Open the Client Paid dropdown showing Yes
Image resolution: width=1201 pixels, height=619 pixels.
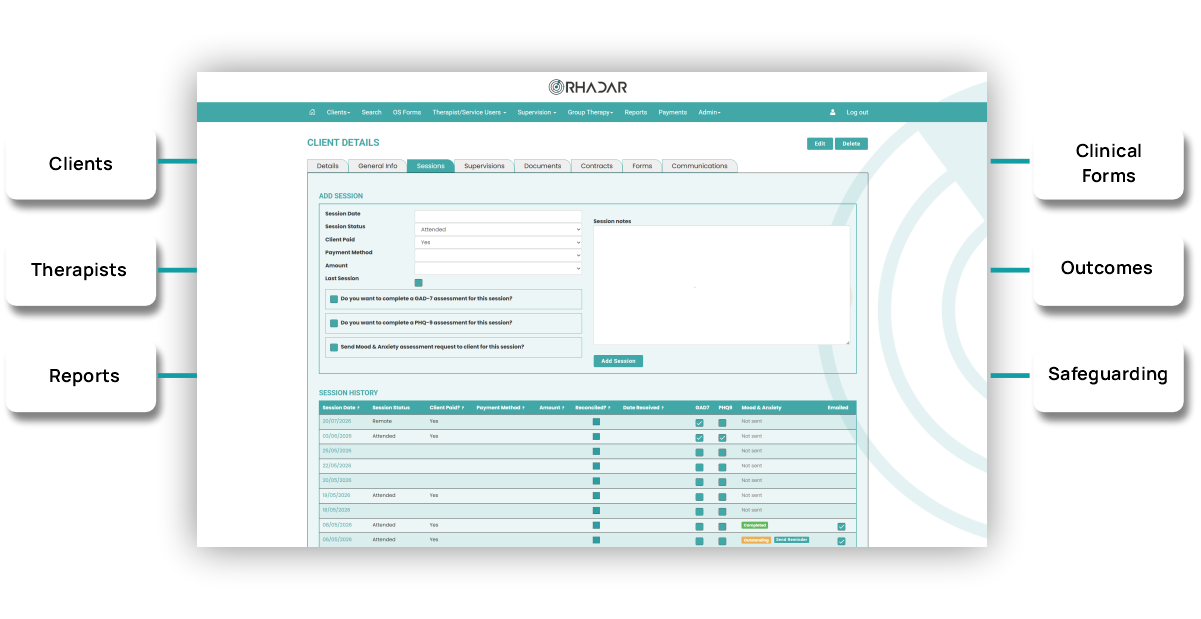click(498, 242)
